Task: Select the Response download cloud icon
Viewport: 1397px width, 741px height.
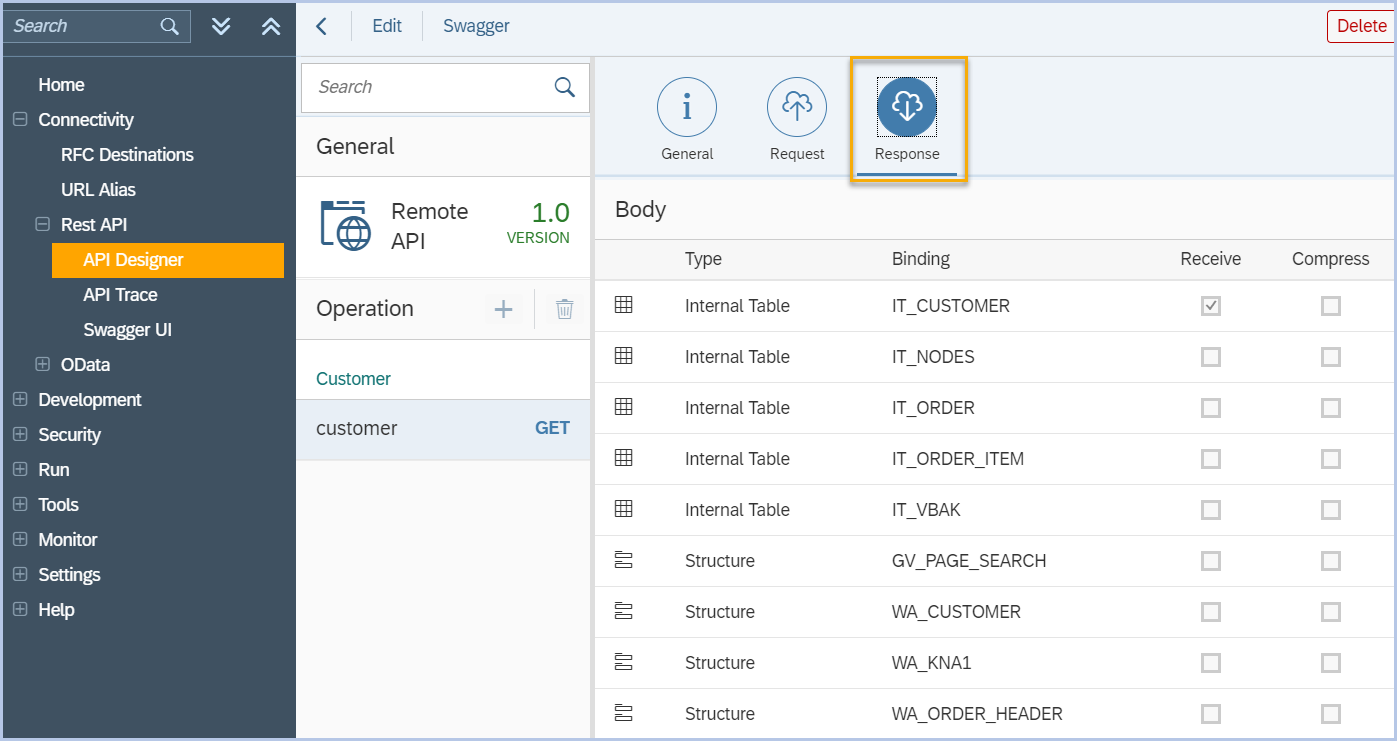Action: pyautogui.click(x=907, y=107)
